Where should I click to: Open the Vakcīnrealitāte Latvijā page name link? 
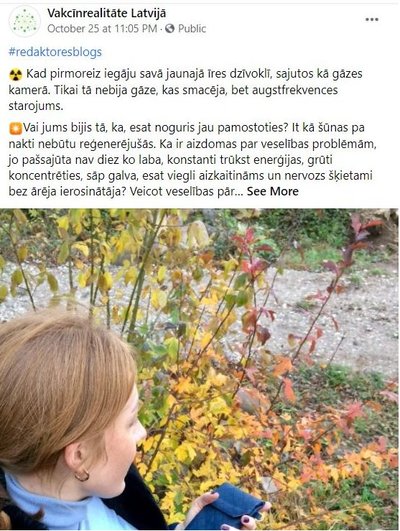[107, 14]
